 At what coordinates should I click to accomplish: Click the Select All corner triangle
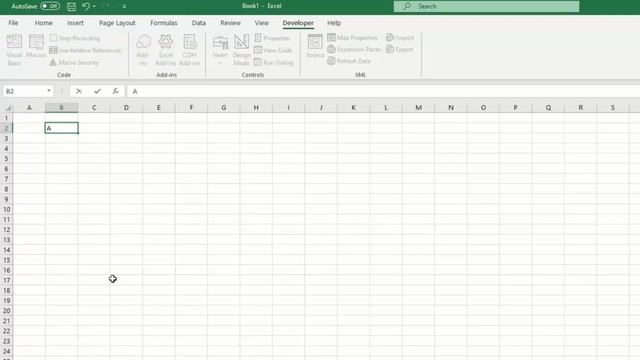(x=7, y=108)
